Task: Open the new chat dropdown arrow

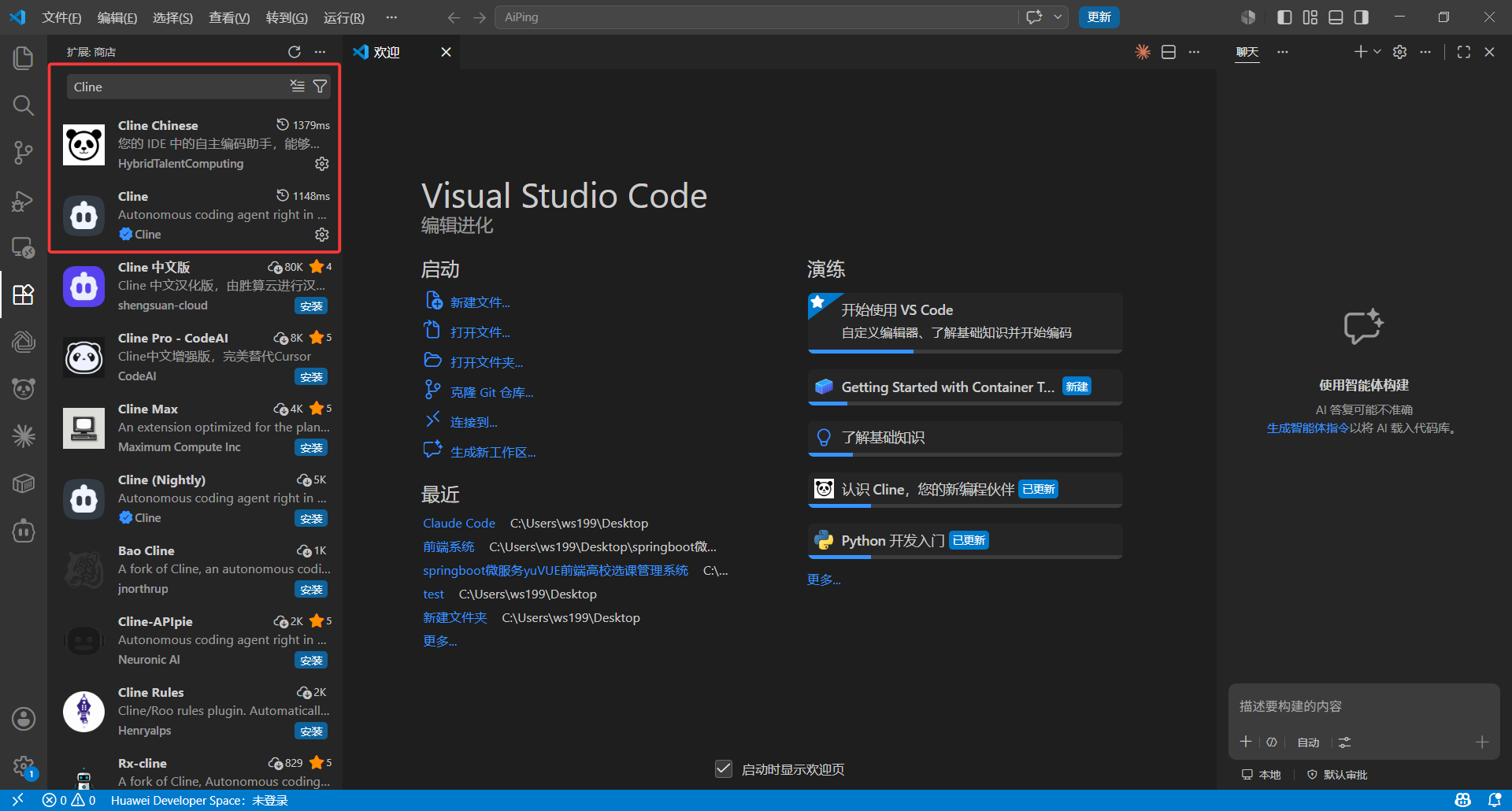Action: pyautogui.click(x=1377, y=52)
